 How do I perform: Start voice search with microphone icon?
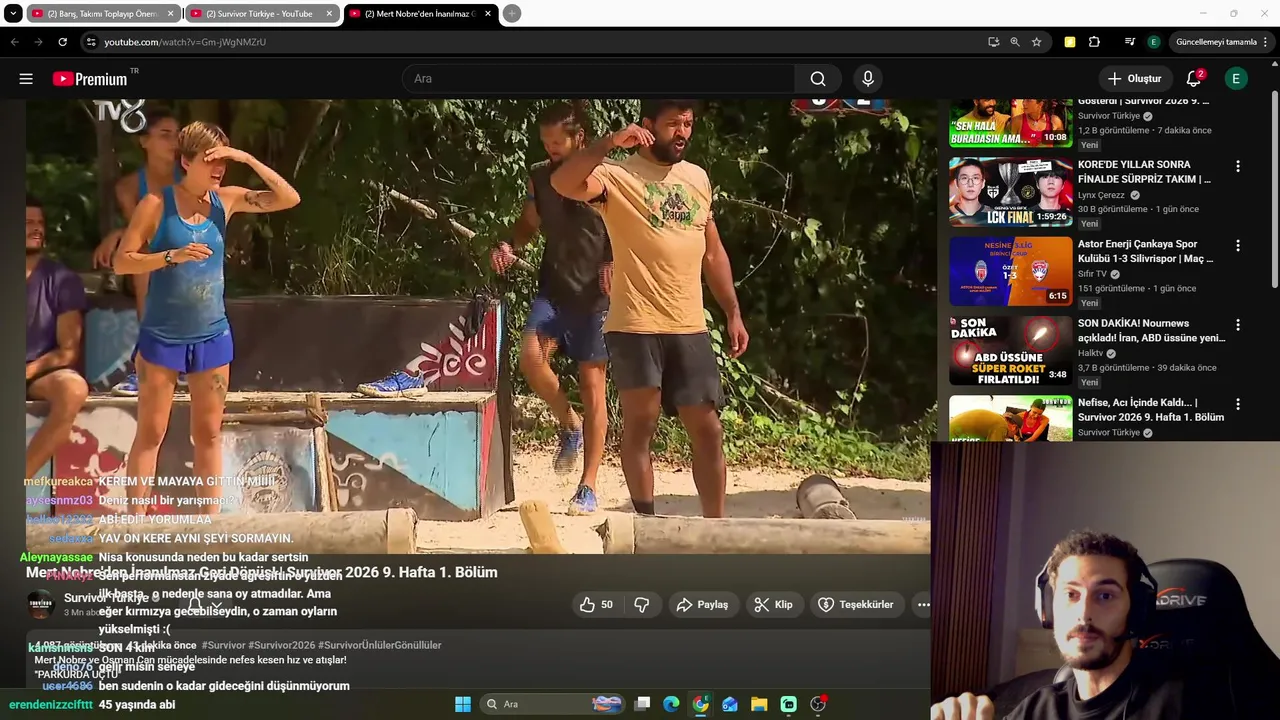pos(867,79)
